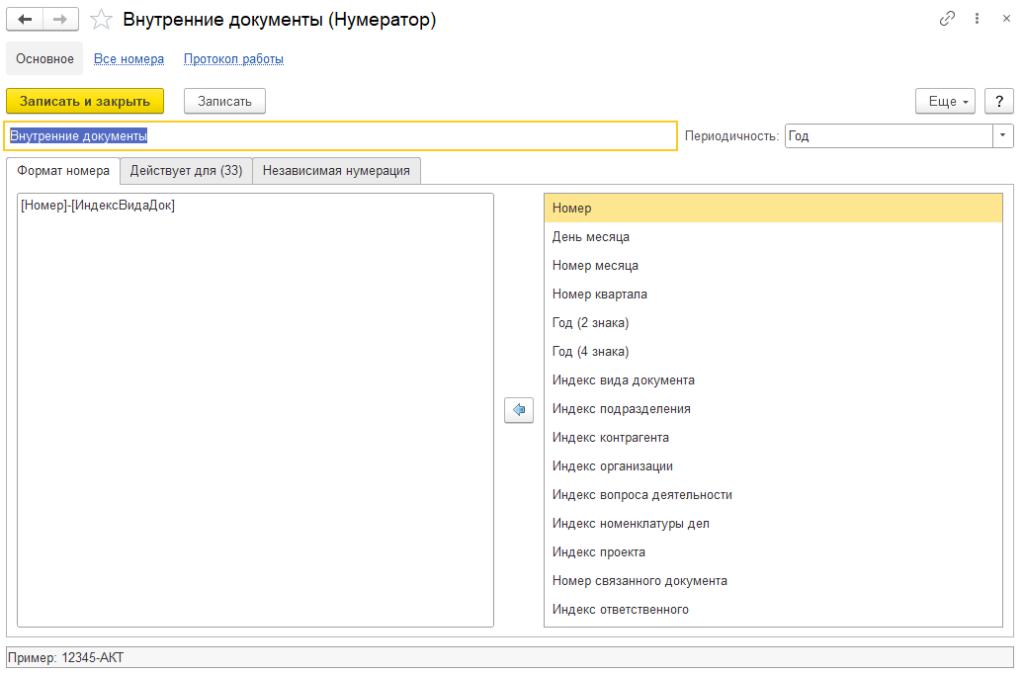Switch to the Действует для (33) tab
The image size is (1024, 674).
point(186,171)
